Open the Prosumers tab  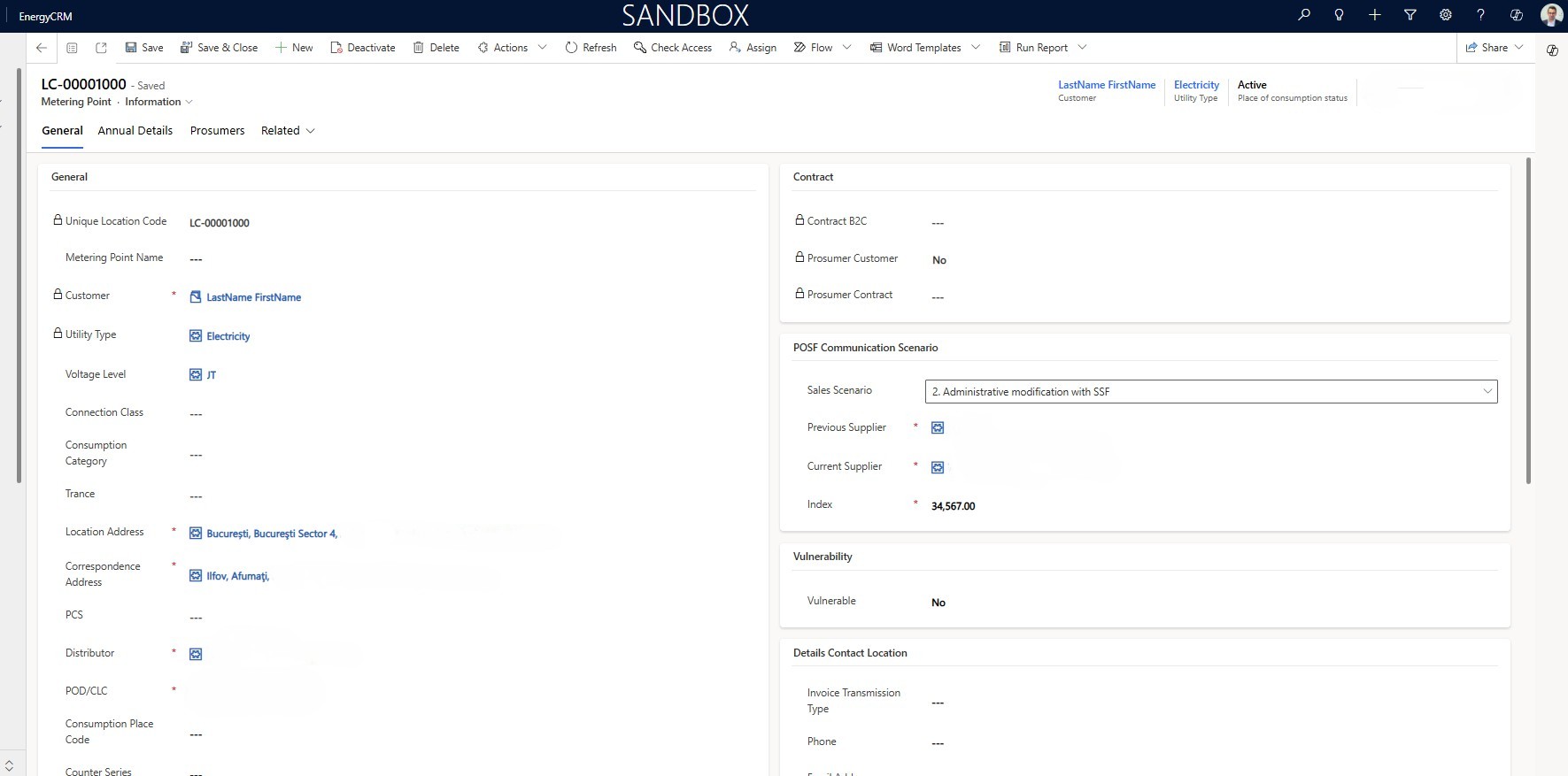tap(217, 131)
